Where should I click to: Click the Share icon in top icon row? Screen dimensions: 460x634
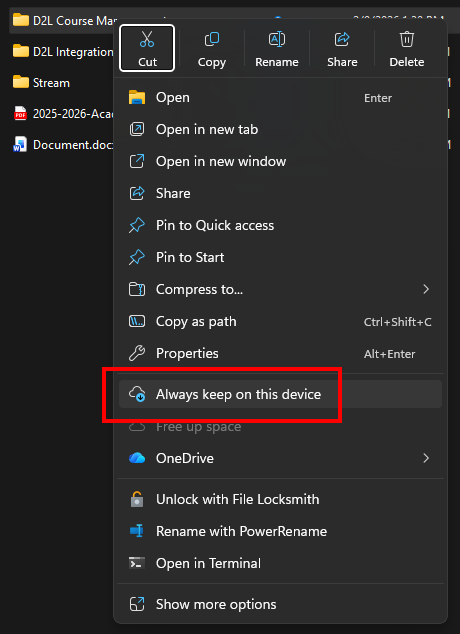(x=342, y=40)
